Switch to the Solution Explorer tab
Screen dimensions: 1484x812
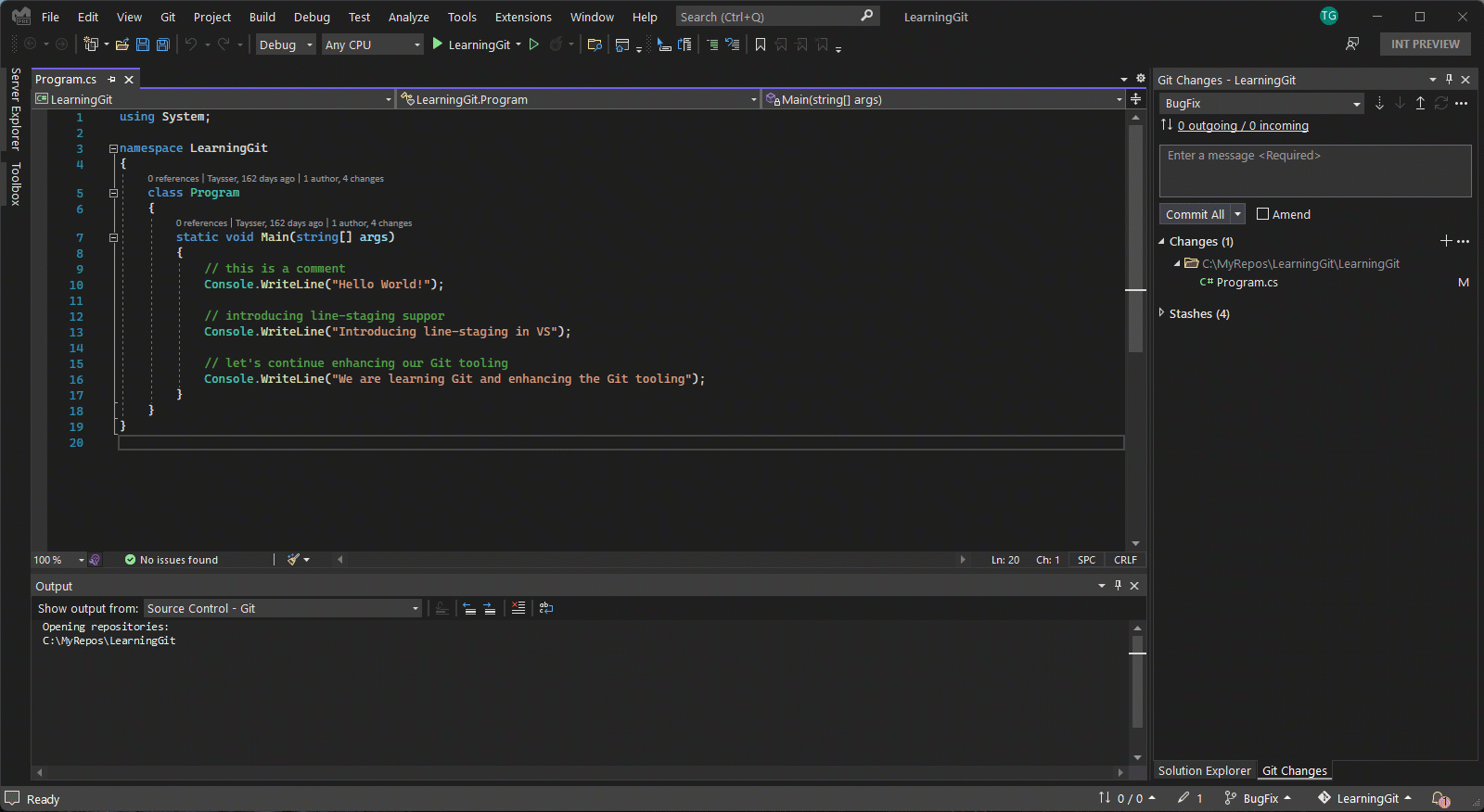coord(1204,771)
